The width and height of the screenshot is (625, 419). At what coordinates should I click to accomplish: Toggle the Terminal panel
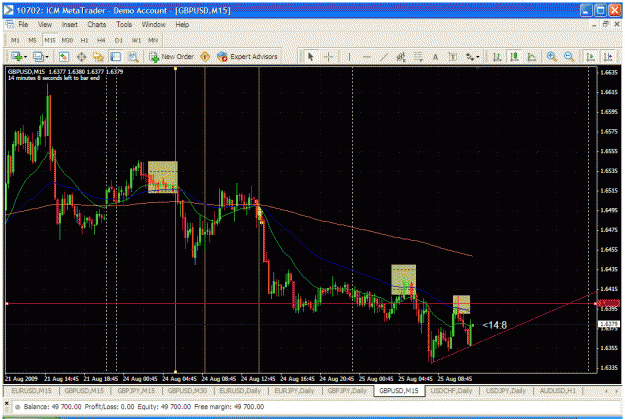click(x=116, y=57)
